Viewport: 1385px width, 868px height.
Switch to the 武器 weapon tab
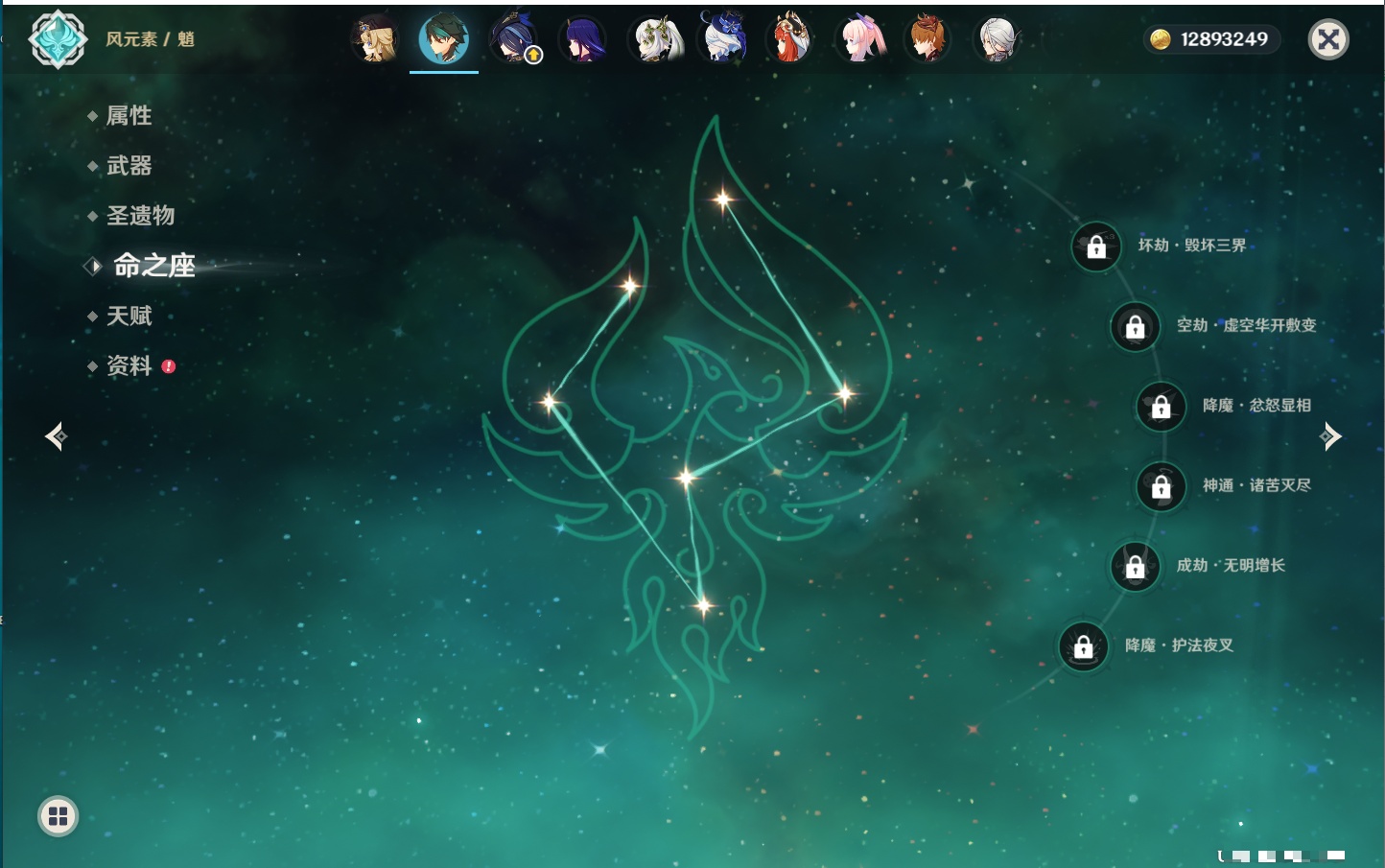(x=129, y=166)
